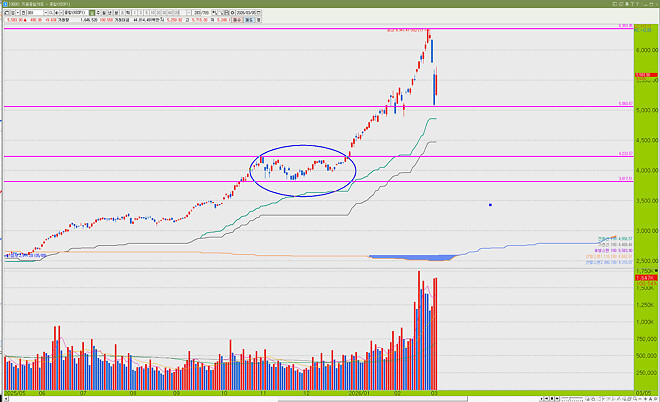The width and height of the screenshot is (660, 402).
Task: Switch chart to yearly (년) period
Action: point(109,13)
